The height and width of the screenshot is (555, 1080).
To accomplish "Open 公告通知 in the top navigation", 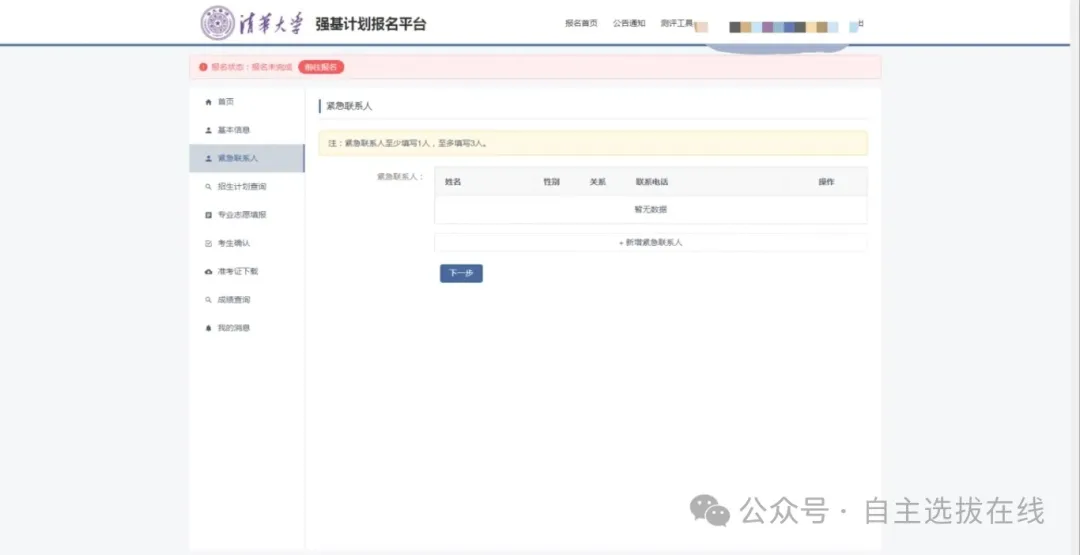I will coord(629,23).
